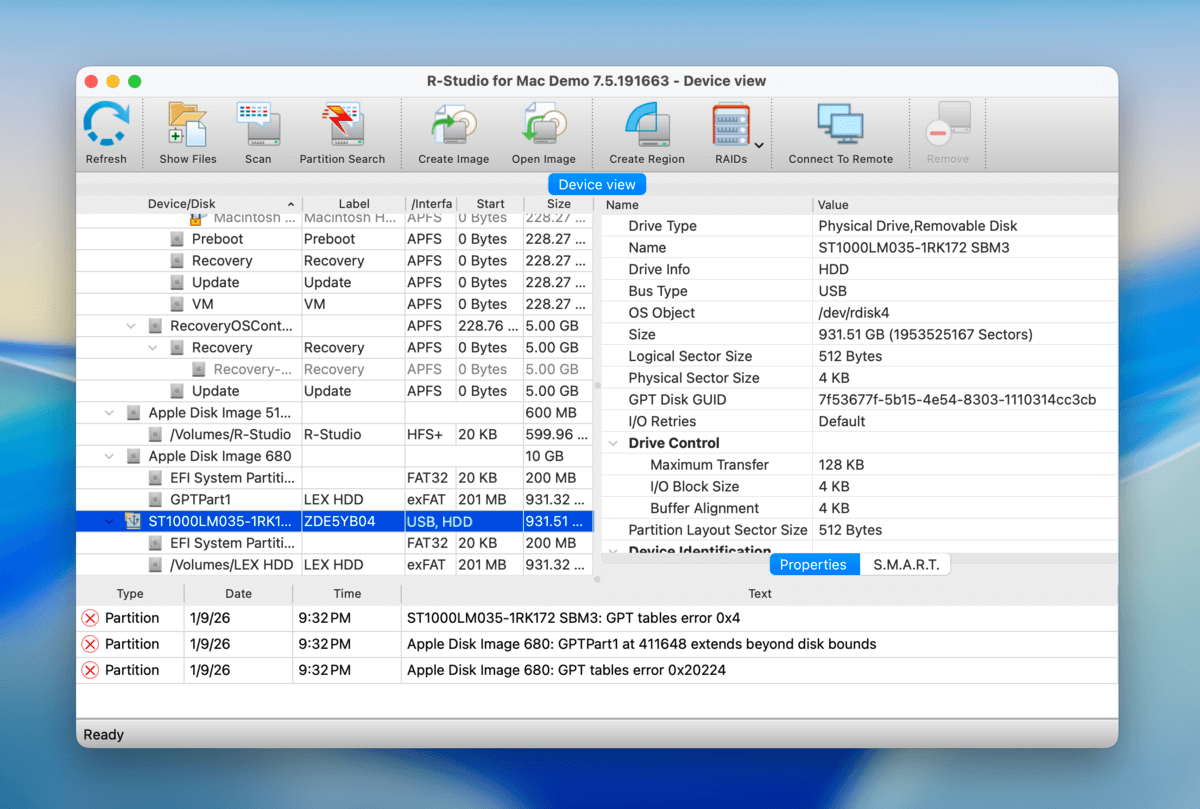Viewport: 1200px width, 809px height.
Task: Sort by the Device/Disk column header
Action: click(182, 205)
